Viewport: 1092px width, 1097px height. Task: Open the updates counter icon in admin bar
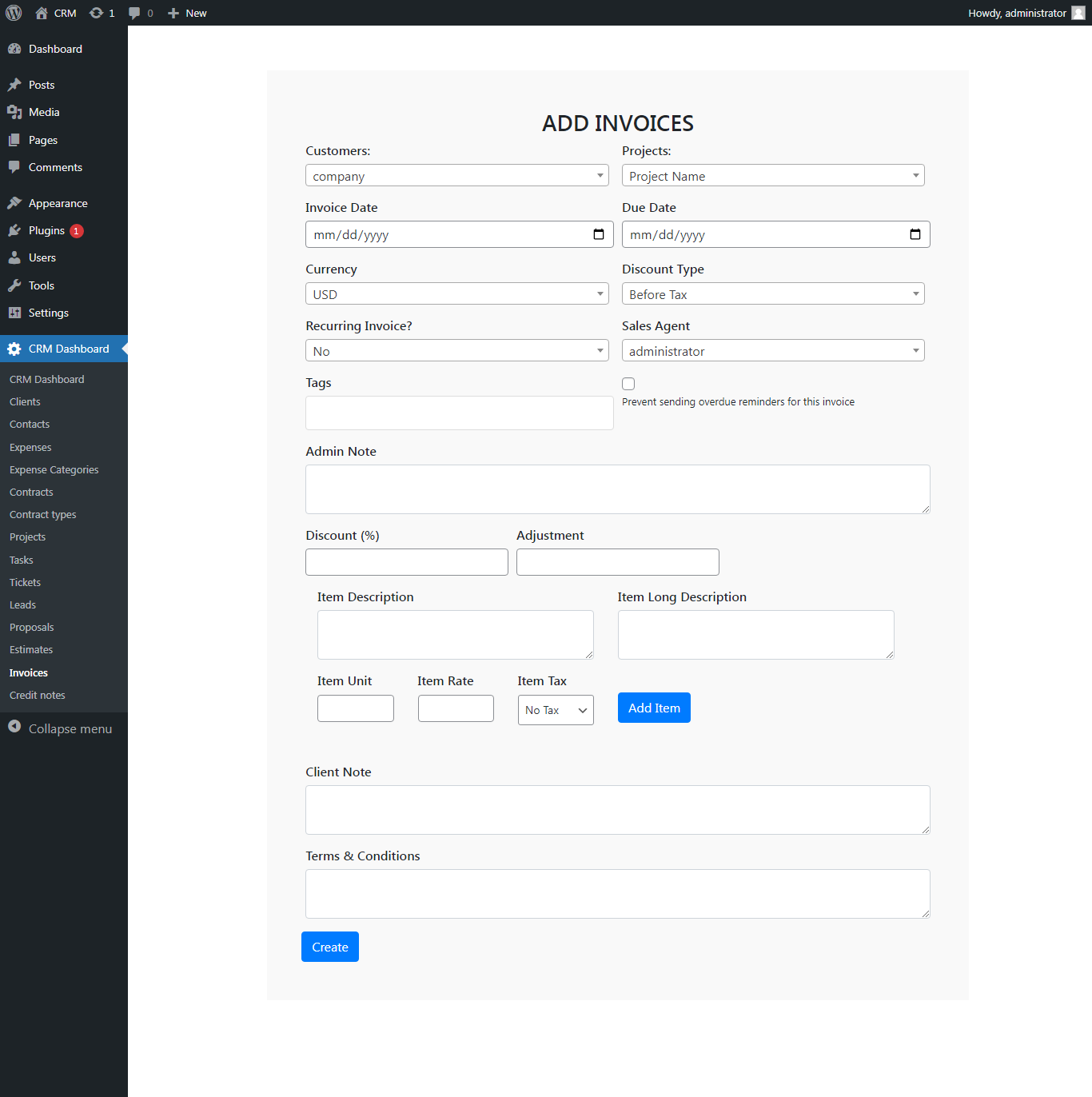[96, 13]
